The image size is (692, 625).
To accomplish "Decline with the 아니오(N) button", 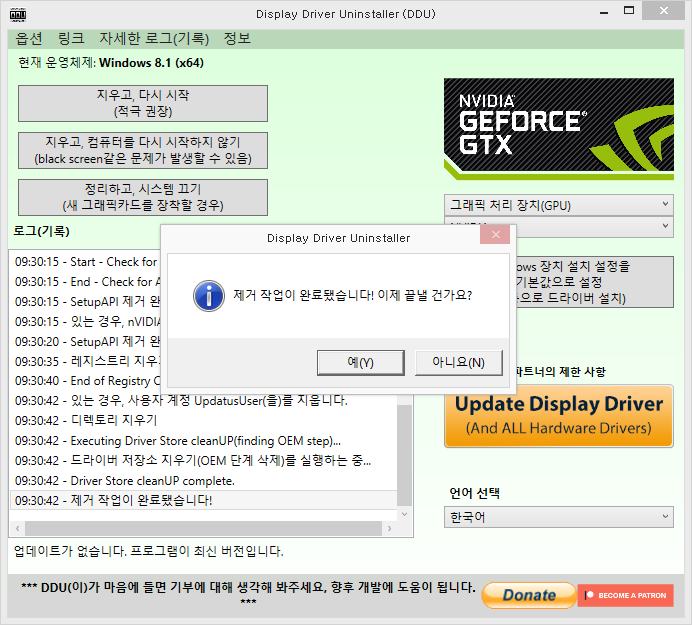I will pyautogui.click(x=459, y=363).
